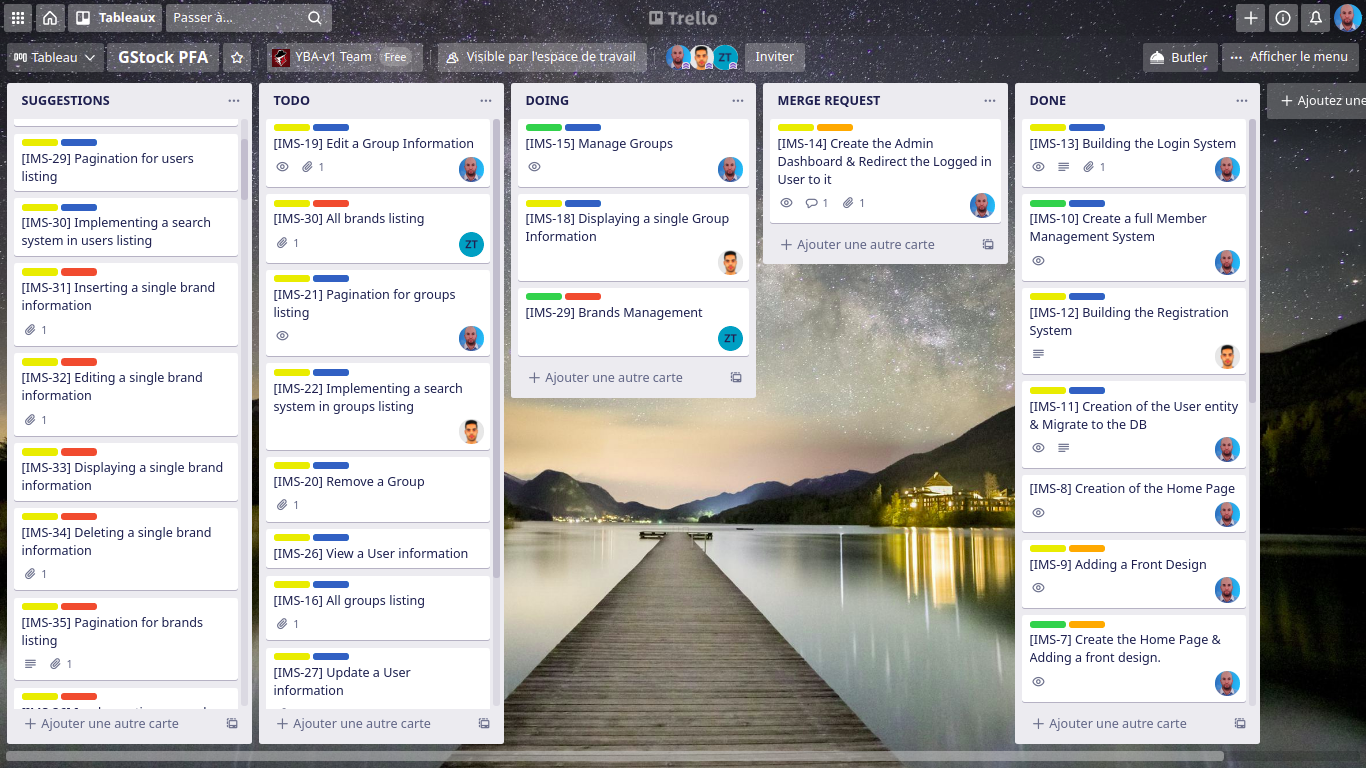Open the Butler automation button
Viewport: 1366px width, 768px height.
1179,58
